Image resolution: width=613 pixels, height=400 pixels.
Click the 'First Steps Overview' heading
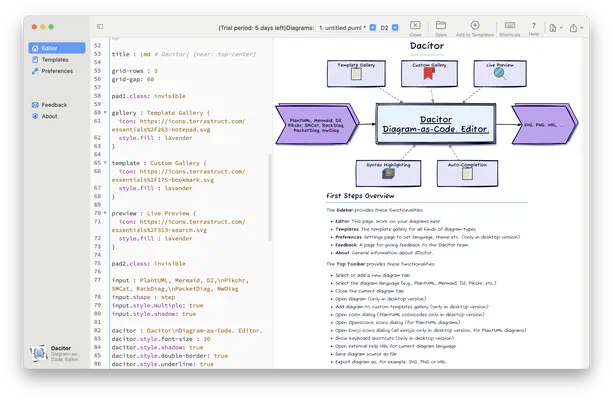click(360, 196)
